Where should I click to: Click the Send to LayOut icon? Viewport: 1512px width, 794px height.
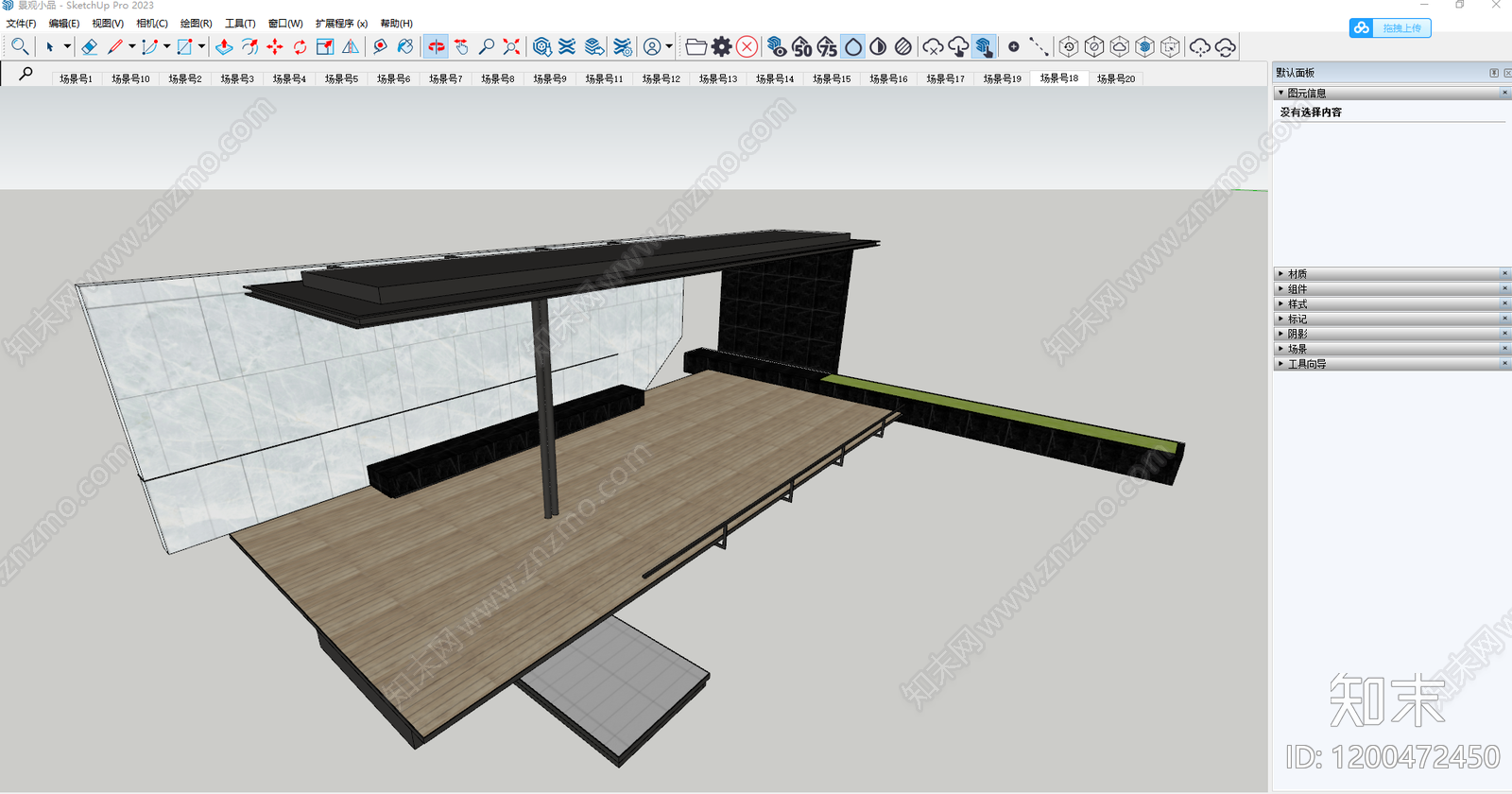tap(594, 46)
